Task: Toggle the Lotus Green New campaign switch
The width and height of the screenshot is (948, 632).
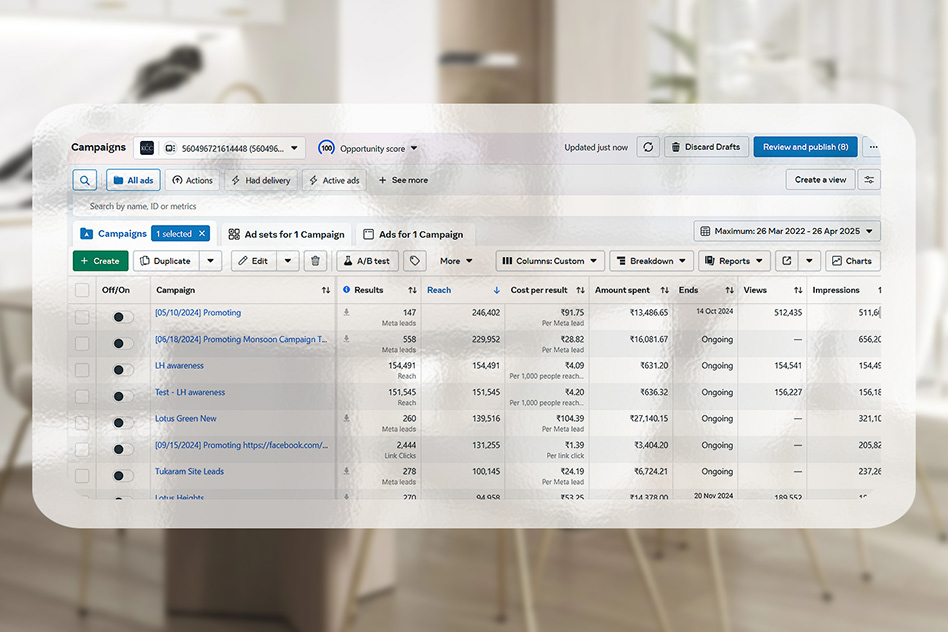Action: tap(123, 423)
